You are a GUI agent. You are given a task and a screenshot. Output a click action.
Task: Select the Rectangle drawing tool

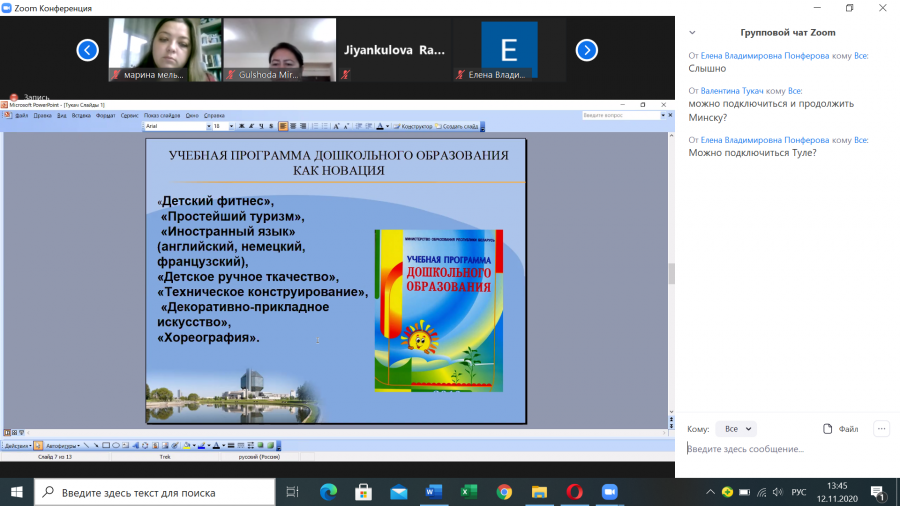(106, 446)
